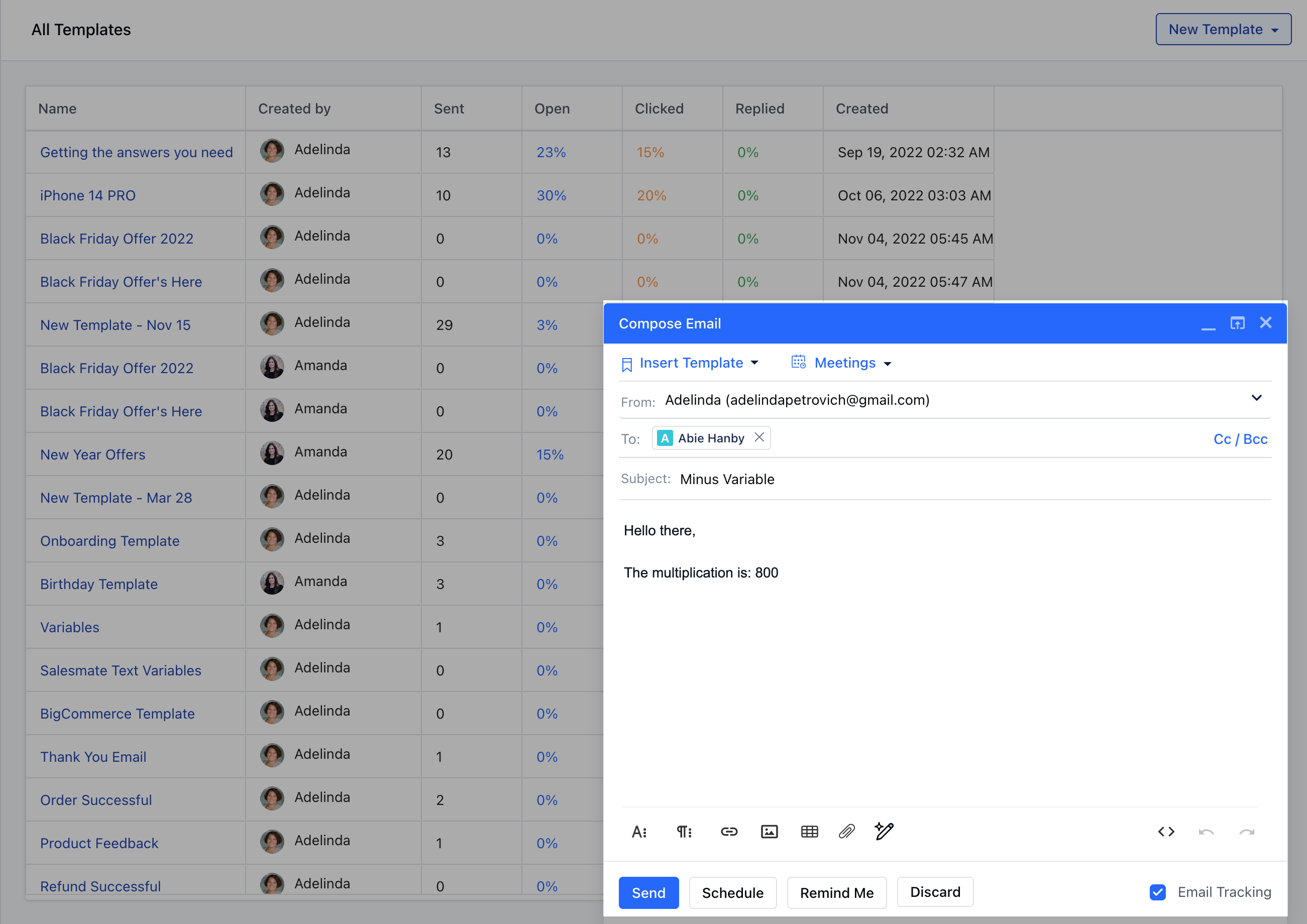The image size is (1307, 924).
Task: Switch to code view icon
Action: point(1166,832)
